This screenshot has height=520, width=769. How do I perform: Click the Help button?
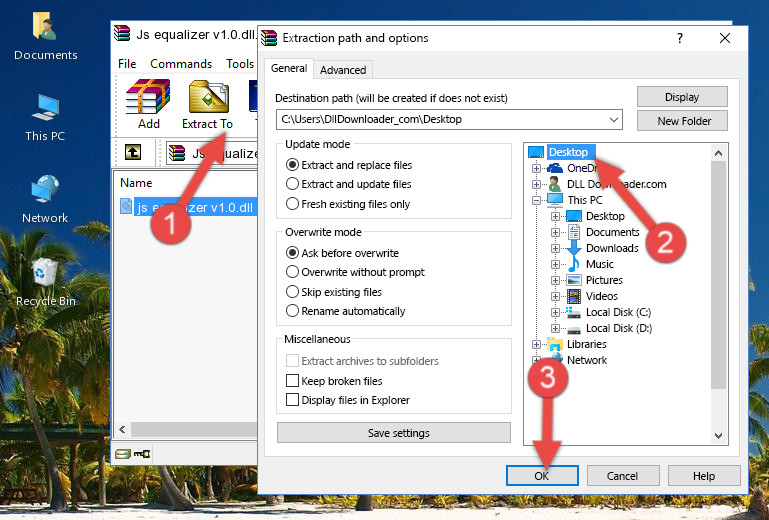pos(704,475)
